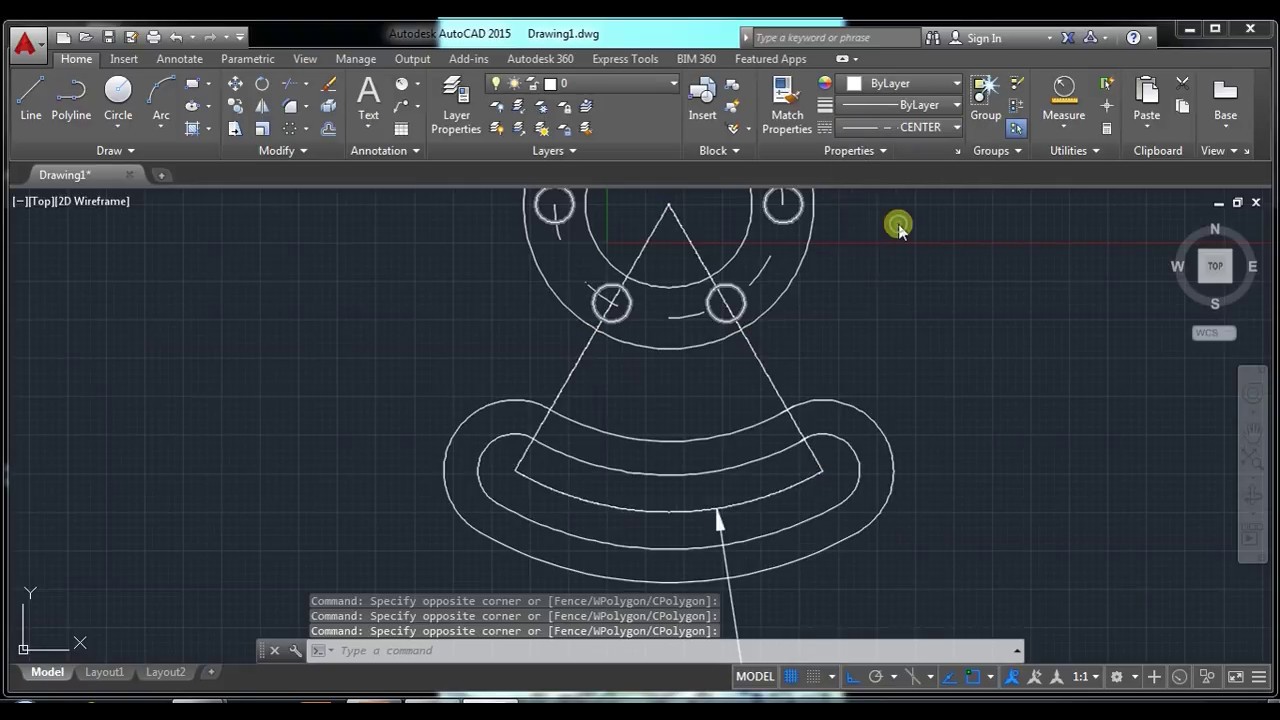Click the Plot print icon
Image resolution: width=1280 pixels, height=720 pixels.
(x=153, y=37)
